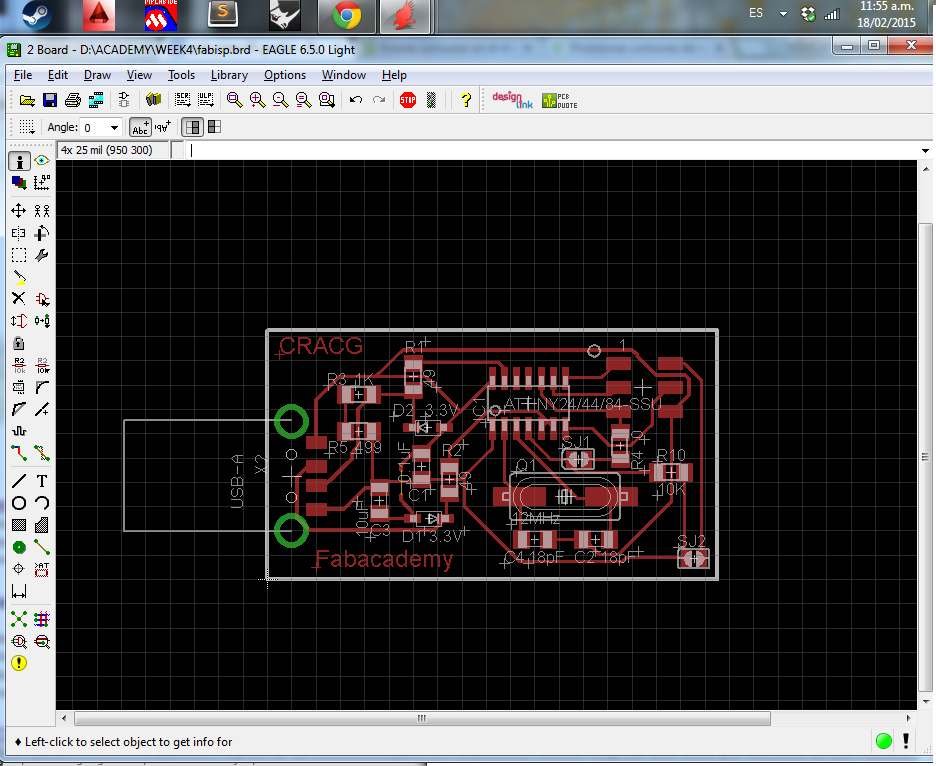Run the Ratsnest tool
The image size is (936, 766).
click(x=19, y=619)
